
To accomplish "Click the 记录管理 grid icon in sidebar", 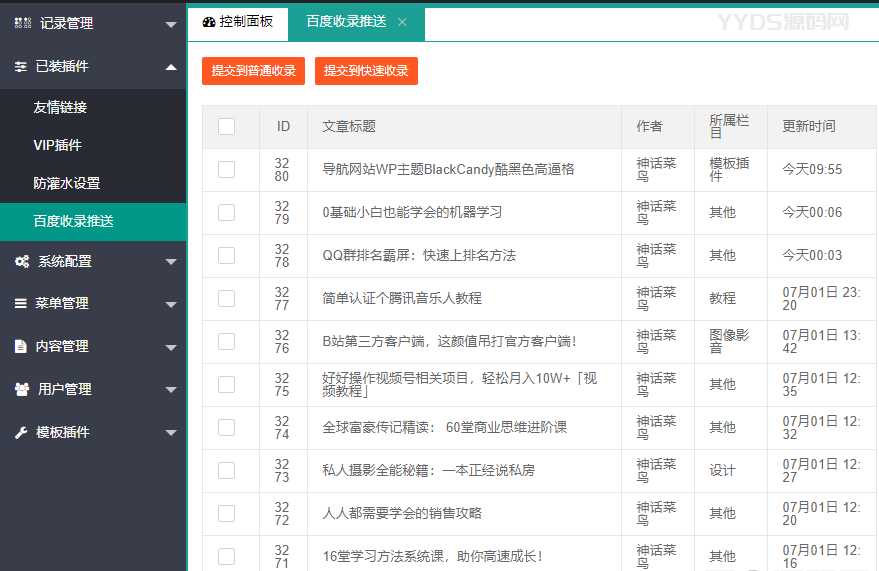I will coord(22,23).
